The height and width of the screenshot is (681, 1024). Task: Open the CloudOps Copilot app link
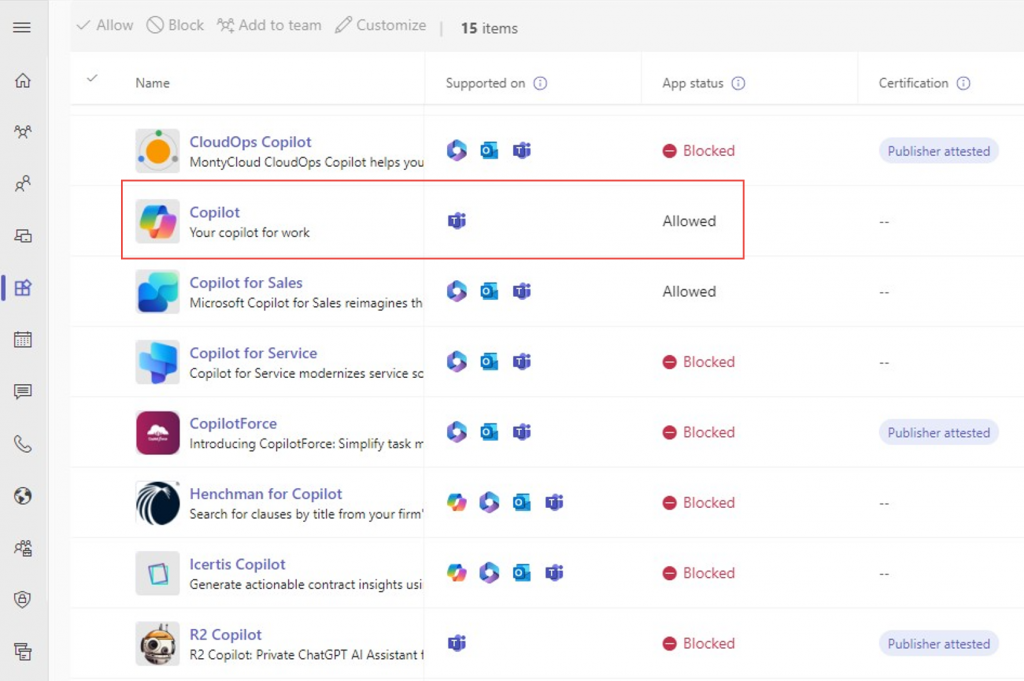[250, 142]
